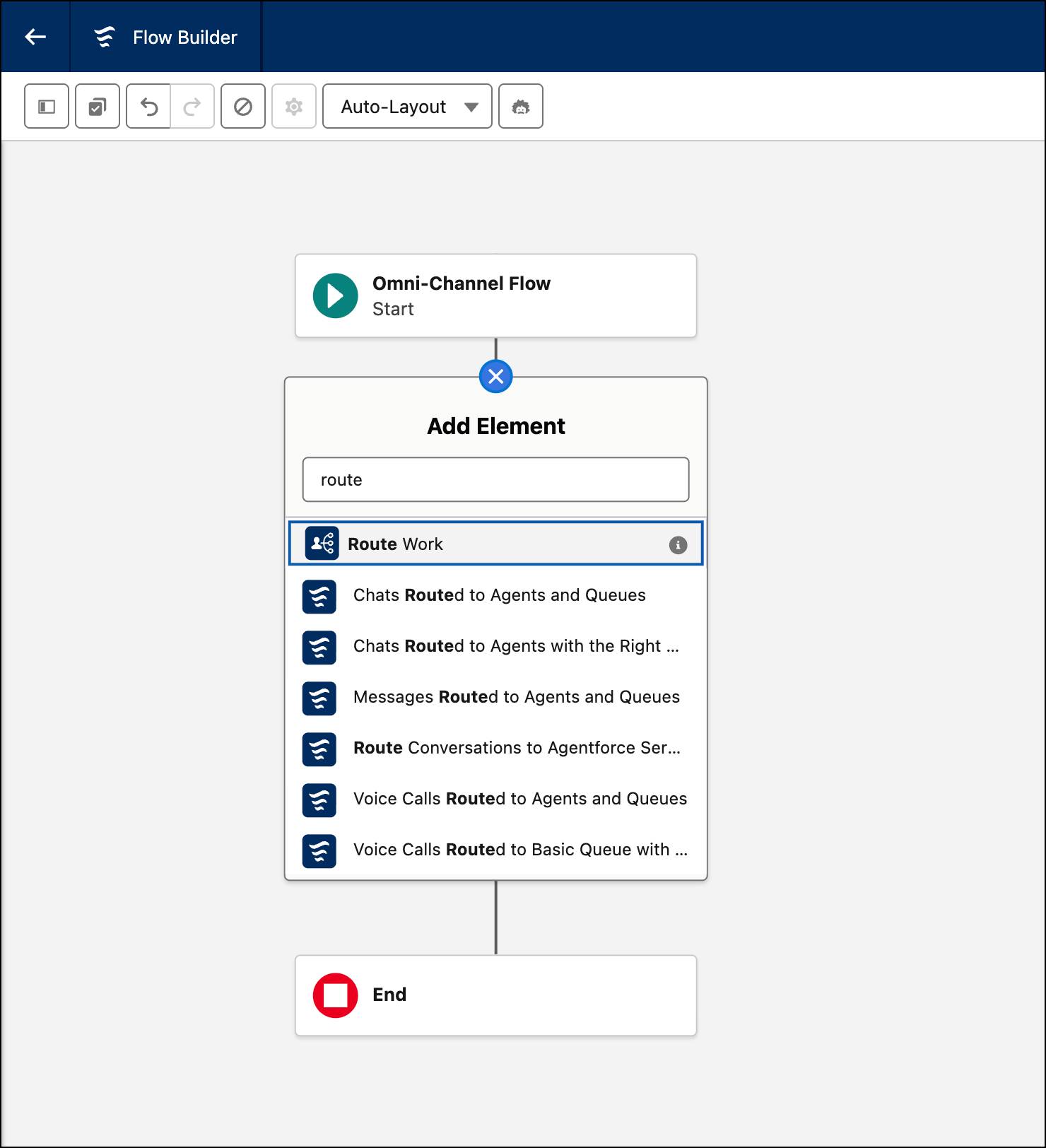1046x1148 pixels.
Task: Show info for Route Work
Action: pyautogui.click(x=678, y=545)
